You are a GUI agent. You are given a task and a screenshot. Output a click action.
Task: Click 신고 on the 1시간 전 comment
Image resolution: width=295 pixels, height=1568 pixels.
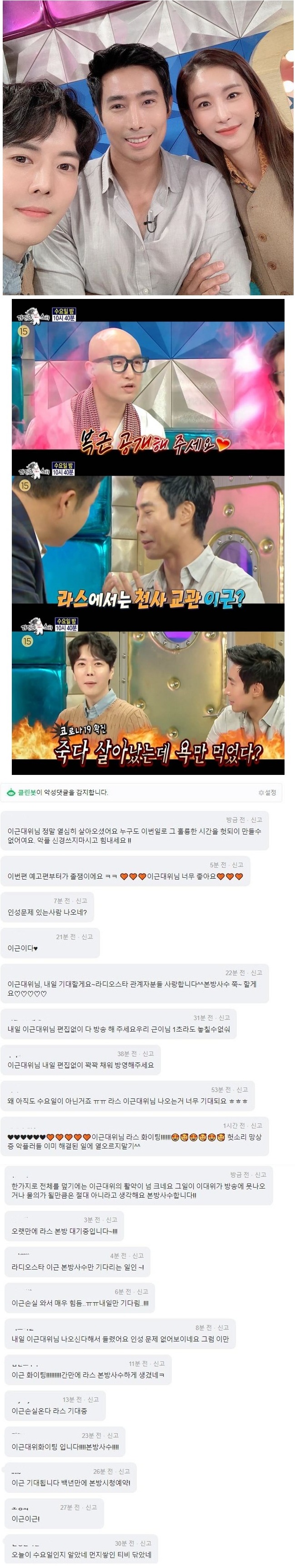pyautogui.click(x=256, y=1125)
